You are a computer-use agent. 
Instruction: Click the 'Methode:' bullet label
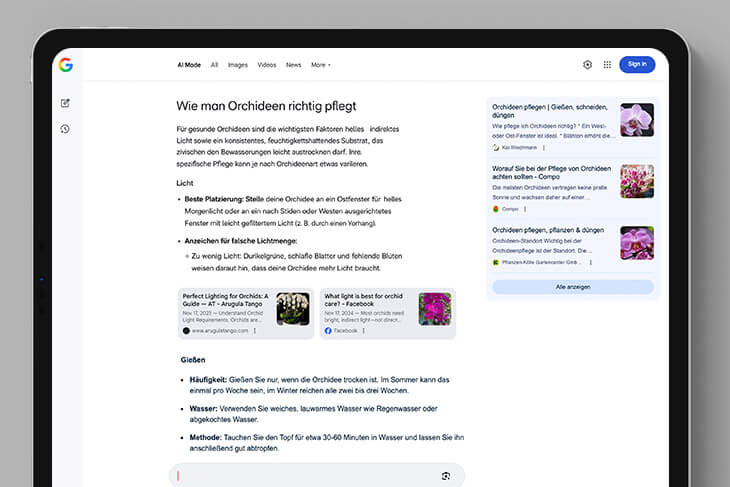coord(205,437)
